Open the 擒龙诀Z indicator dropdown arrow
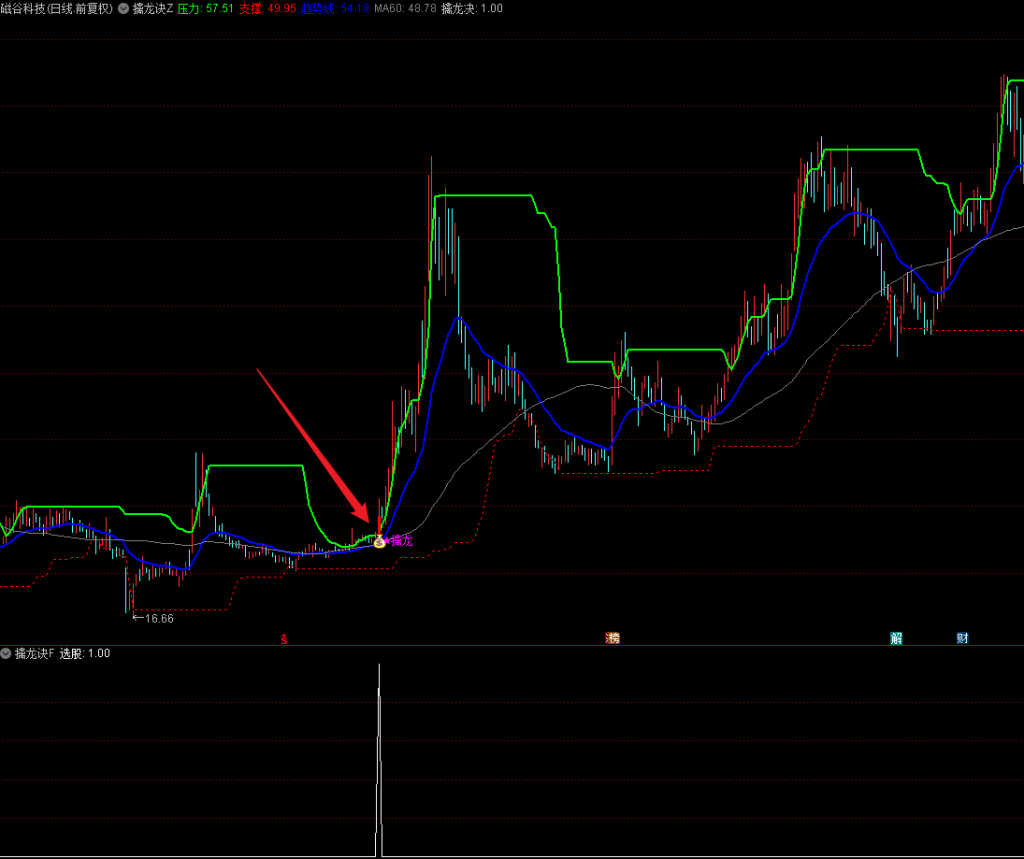 click(123, 8)
